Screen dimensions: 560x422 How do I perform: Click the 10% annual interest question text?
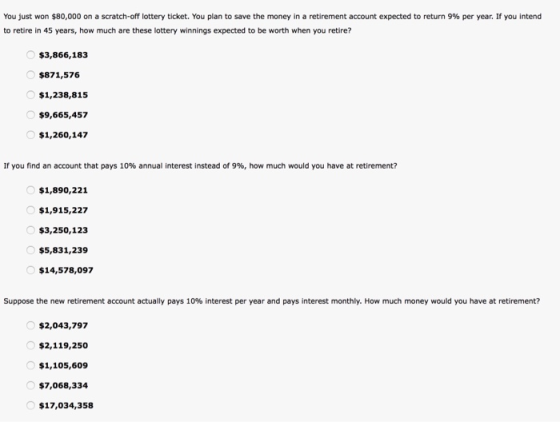click(x=200, y=166)
